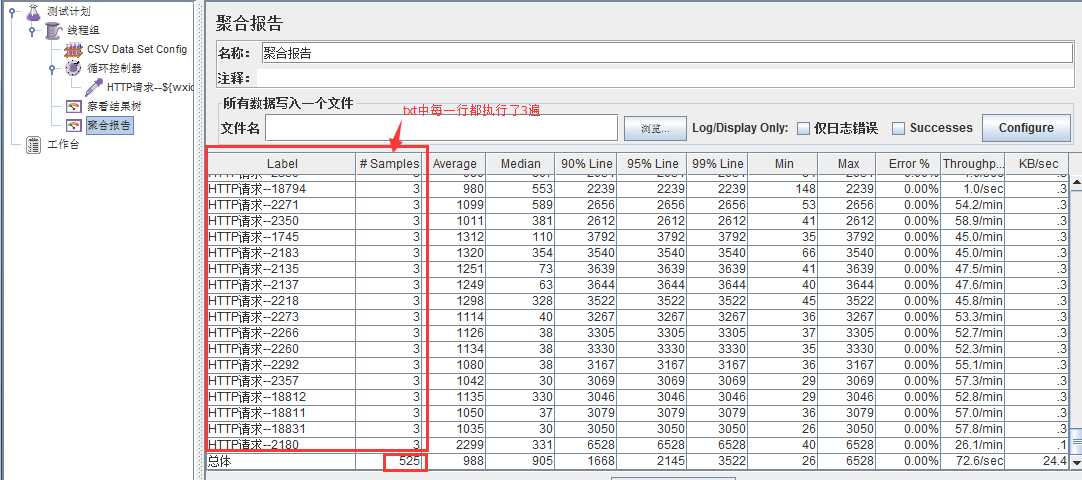Select 工作台 in the tree
Image resolution: width=1082 pixels, height=480 pixels.
pos(64,145)
